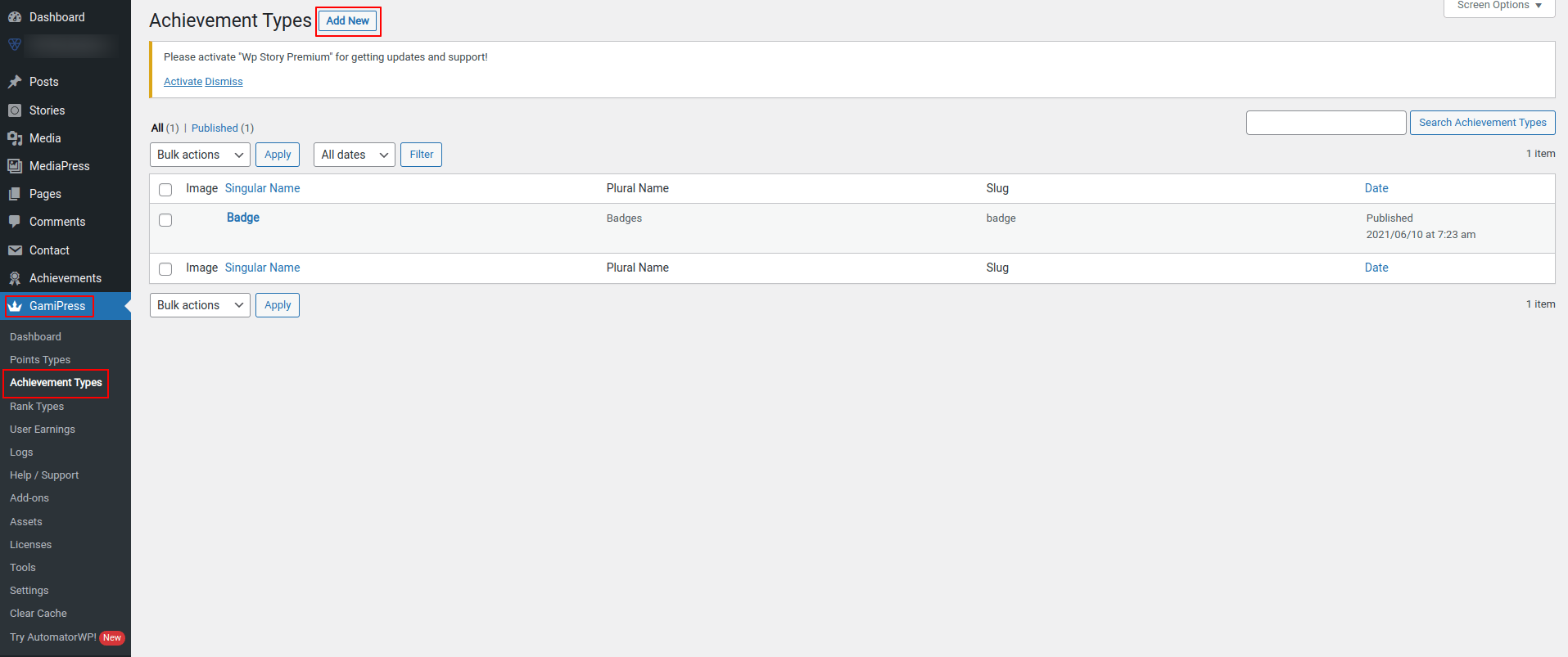
Task: Sort by Date footer column
Action: click(1376, 268)
